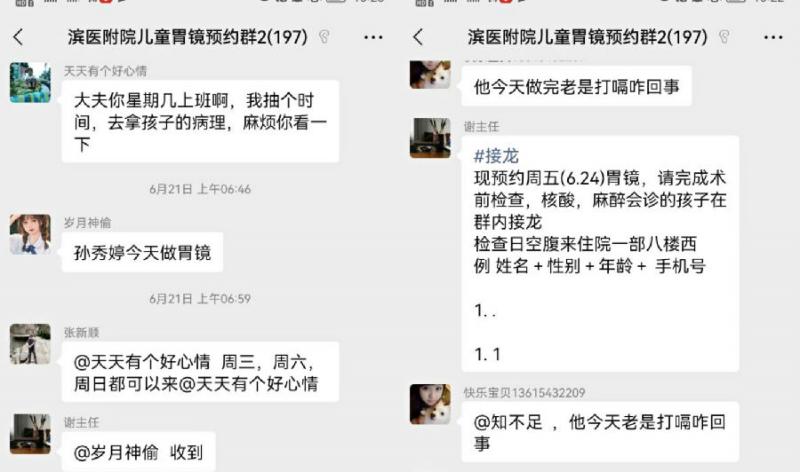This screenshot has width=800, height=472.
Task: Tap the back arrow in right chat
Action: pyautogui.click(x=419, y=37)
